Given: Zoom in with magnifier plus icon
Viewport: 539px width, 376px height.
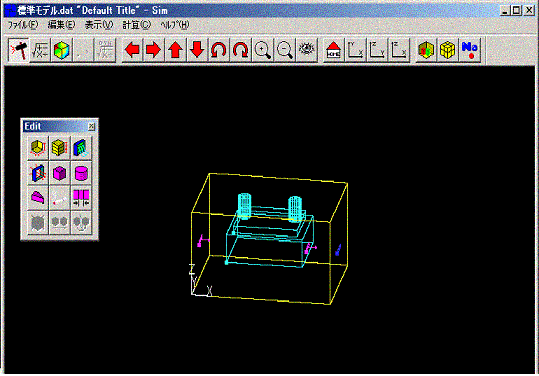Looking at the screenshot, I should (x=262, y=50).
